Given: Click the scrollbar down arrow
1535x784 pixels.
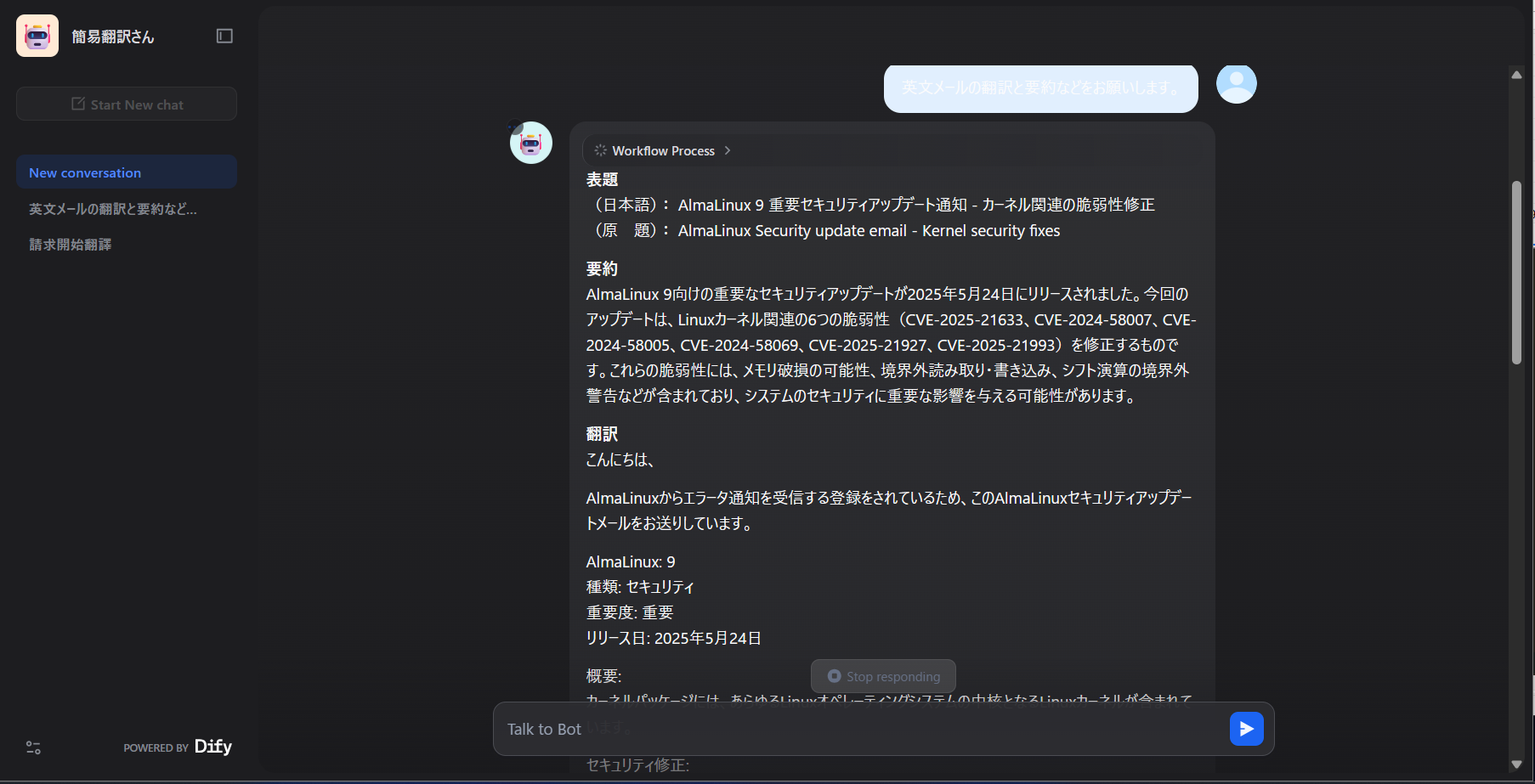Looking at the screenshot, I should click(x=1516, y=764).
